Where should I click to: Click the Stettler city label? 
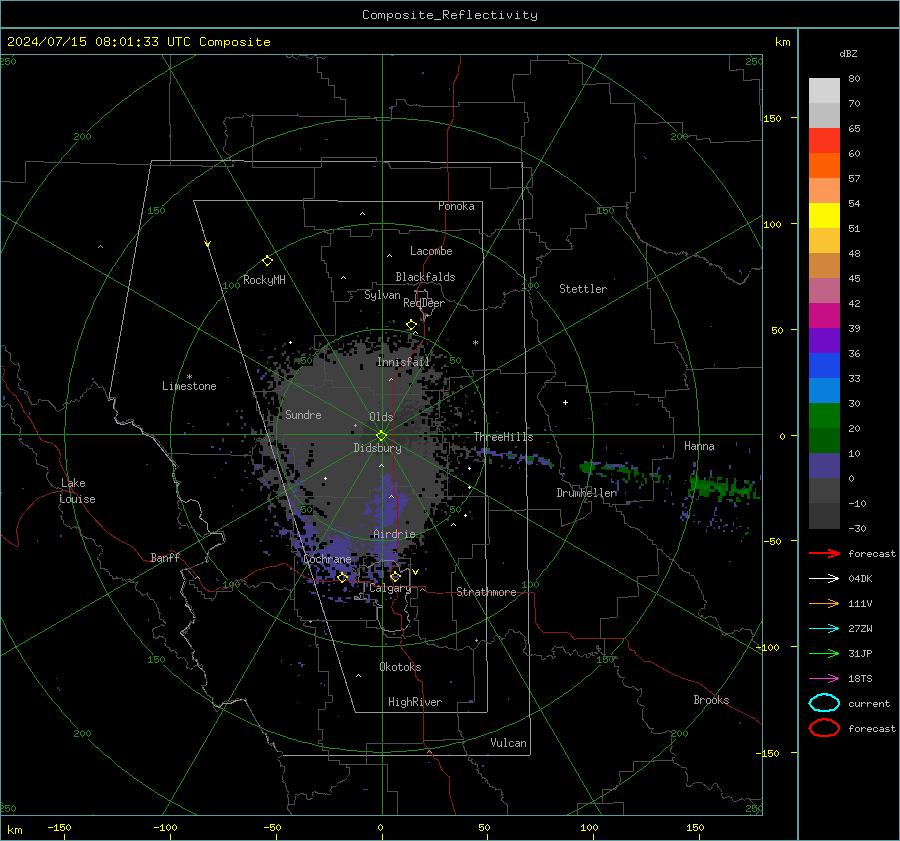(583, 289)
